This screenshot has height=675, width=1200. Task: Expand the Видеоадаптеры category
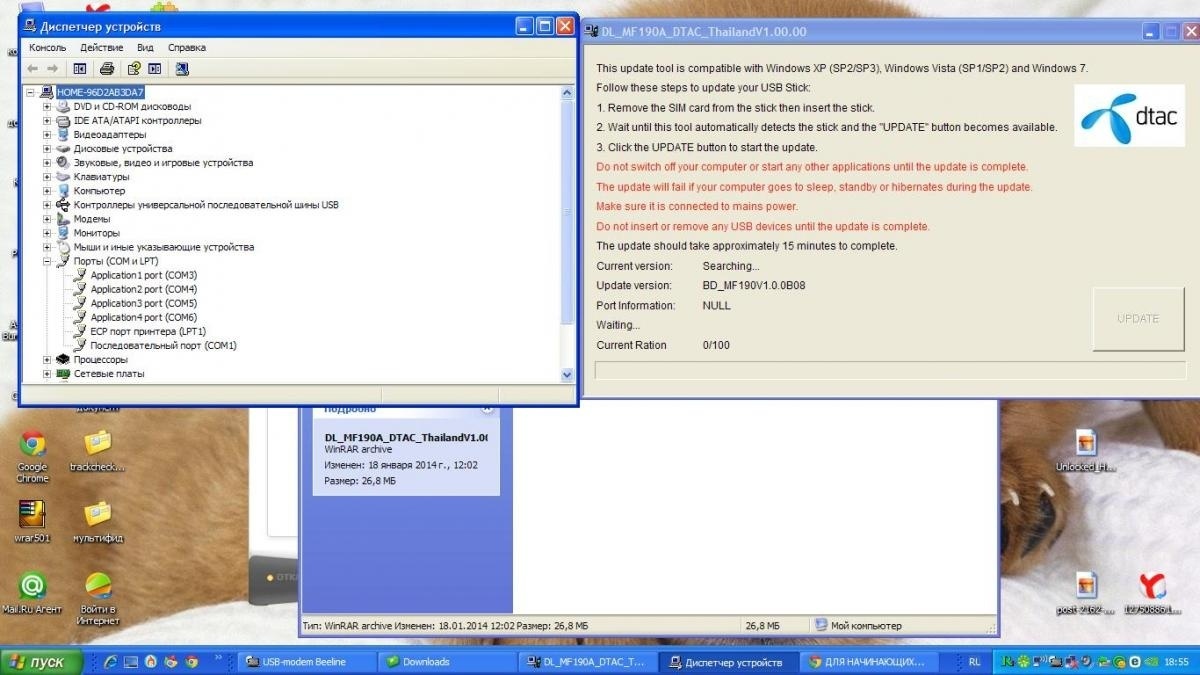tap(47, 134)
